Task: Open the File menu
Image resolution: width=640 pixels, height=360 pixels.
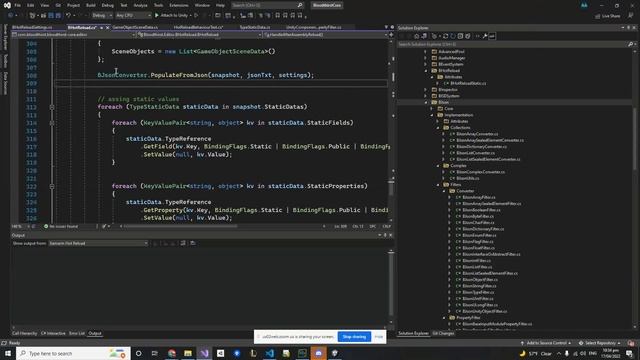Action: pos(18,5)
